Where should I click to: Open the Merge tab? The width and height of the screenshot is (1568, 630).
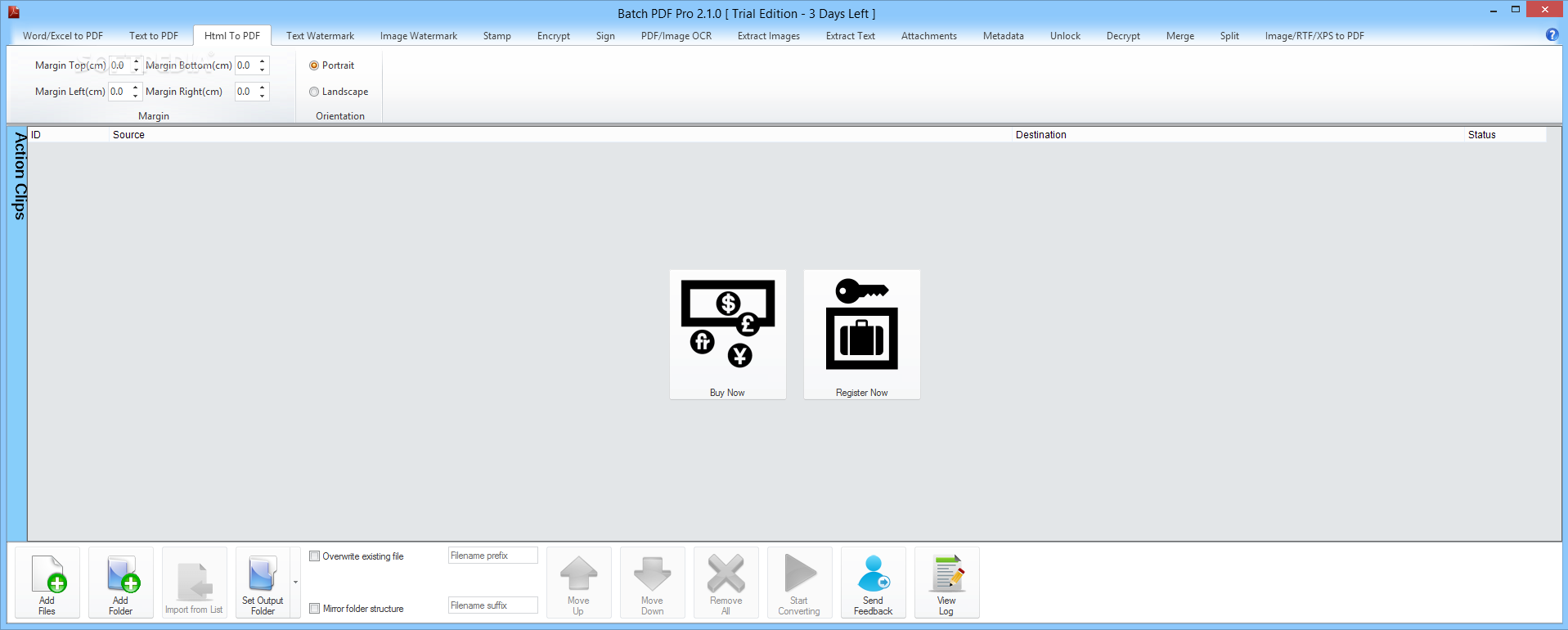tap(1180, 36)
